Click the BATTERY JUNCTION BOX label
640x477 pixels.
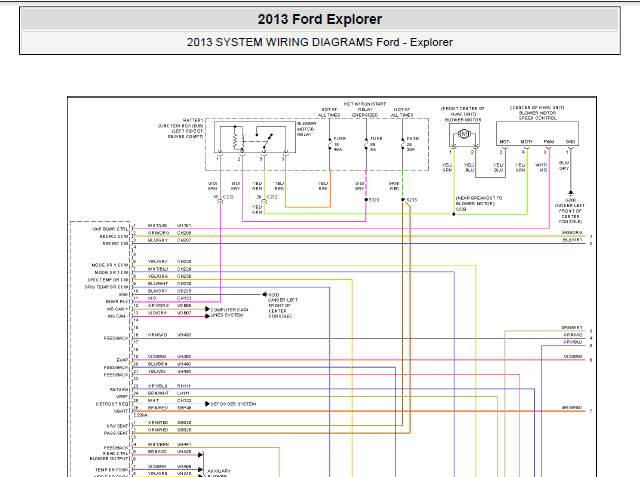180,128
